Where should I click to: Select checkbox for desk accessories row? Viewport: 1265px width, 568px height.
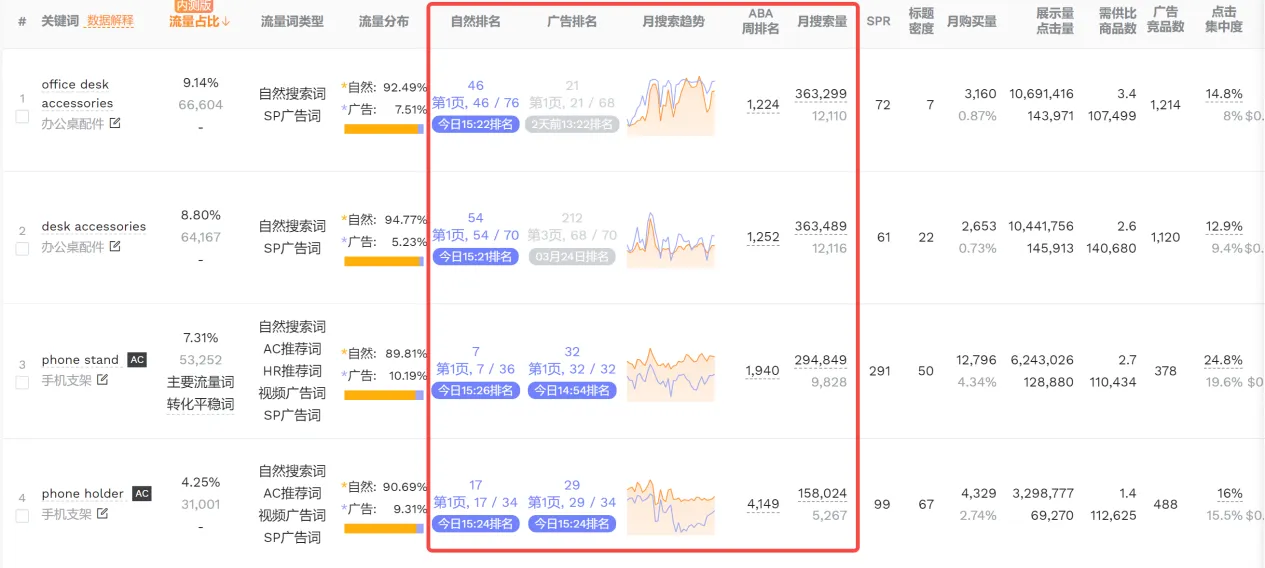pyautogui.click(x=22, y=249)
